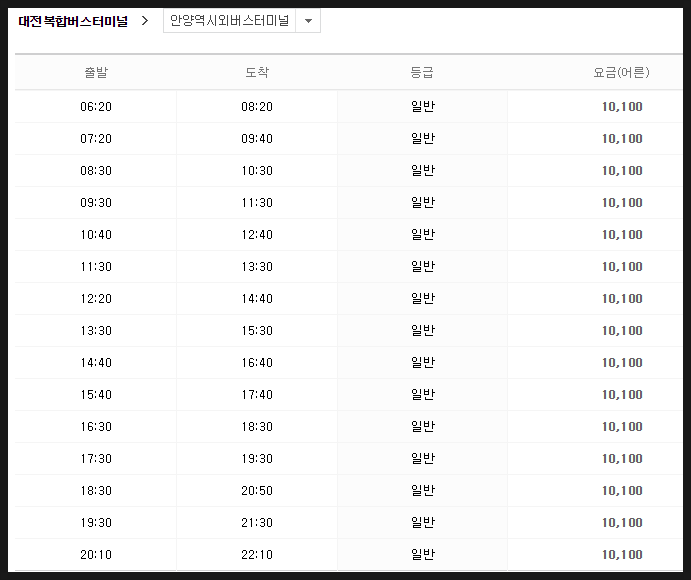Screen dimensions: 691x580
Task: Select the 13:30 departure row
Action: (x=349, y=331)
